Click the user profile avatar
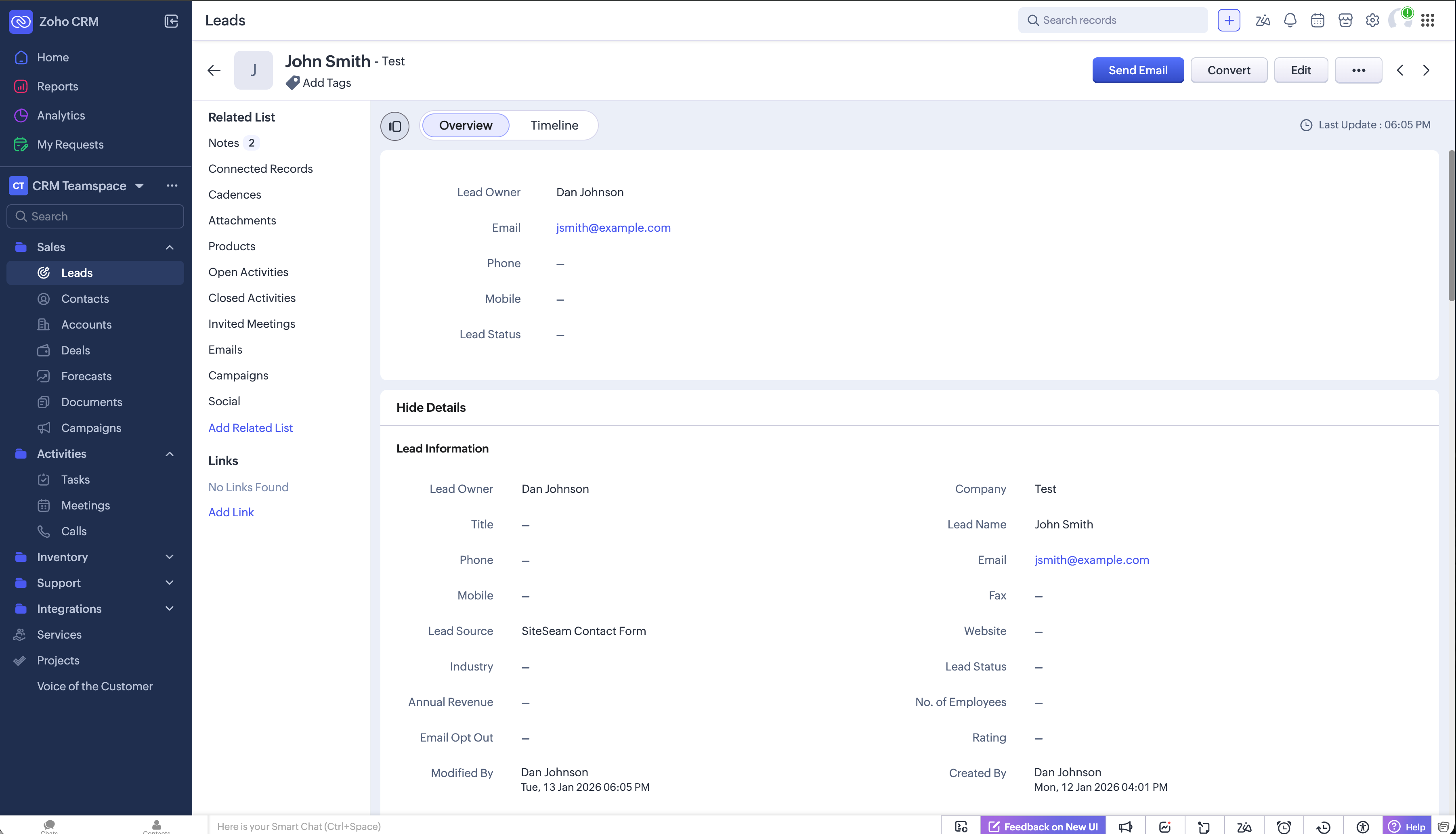Viewport: 1456px width, 834px height. click(x=1400, y=19)
